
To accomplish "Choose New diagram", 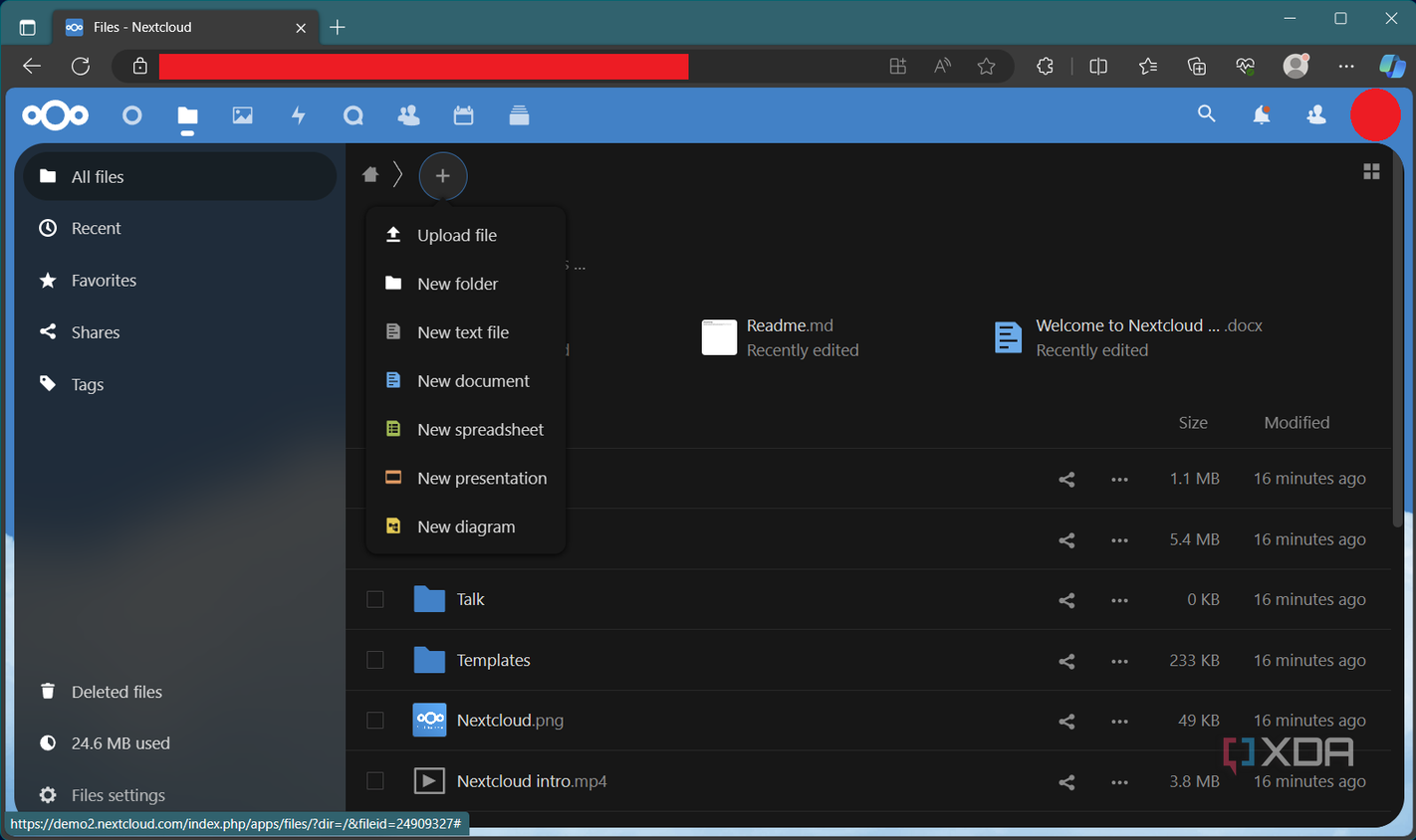I will (466, 526).
